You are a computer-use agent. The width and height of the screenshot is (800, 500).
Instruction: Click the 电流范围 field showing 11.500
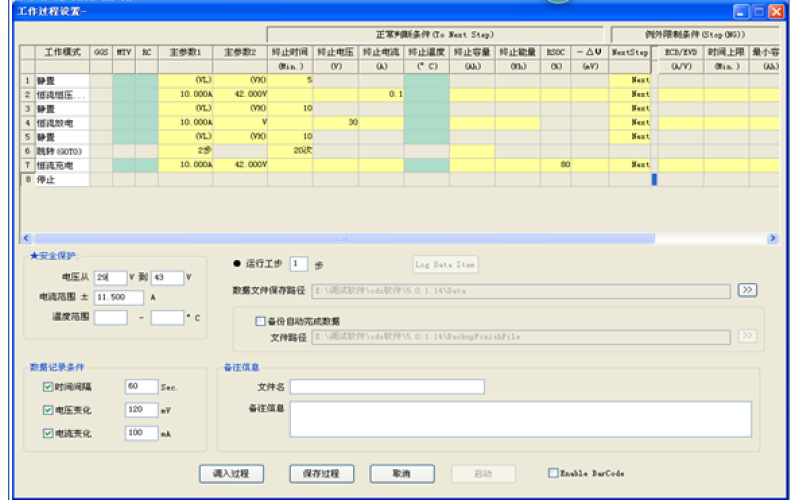[119, 297]
